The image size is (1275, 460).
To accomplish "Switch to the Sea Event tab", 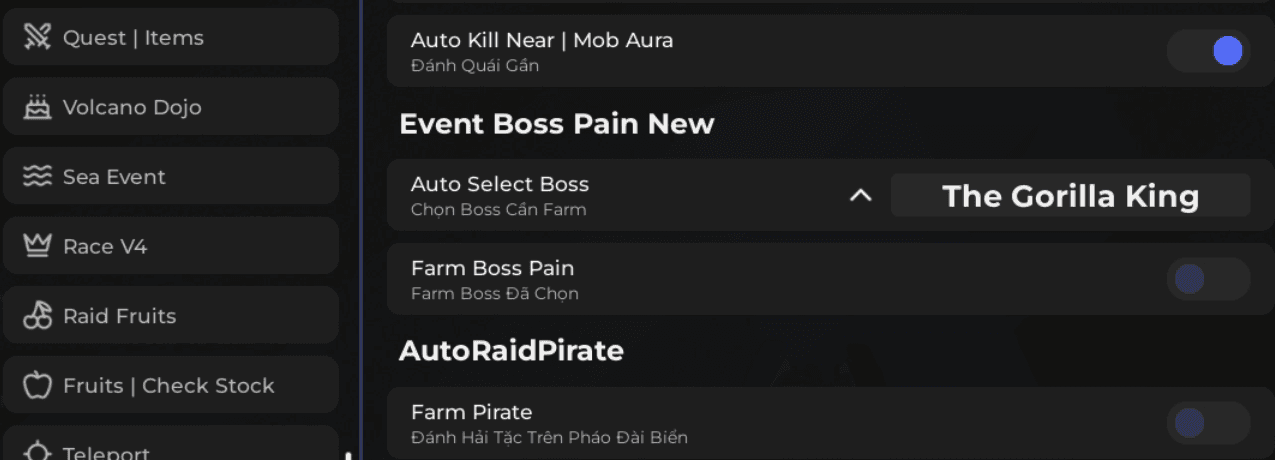I will pyautogui.click(x=114, y=177).
